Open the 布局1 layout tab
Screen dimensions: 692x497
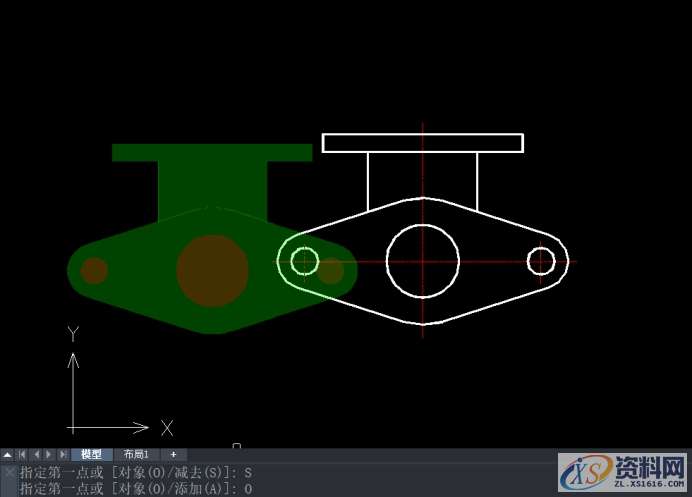pos(128,455)
